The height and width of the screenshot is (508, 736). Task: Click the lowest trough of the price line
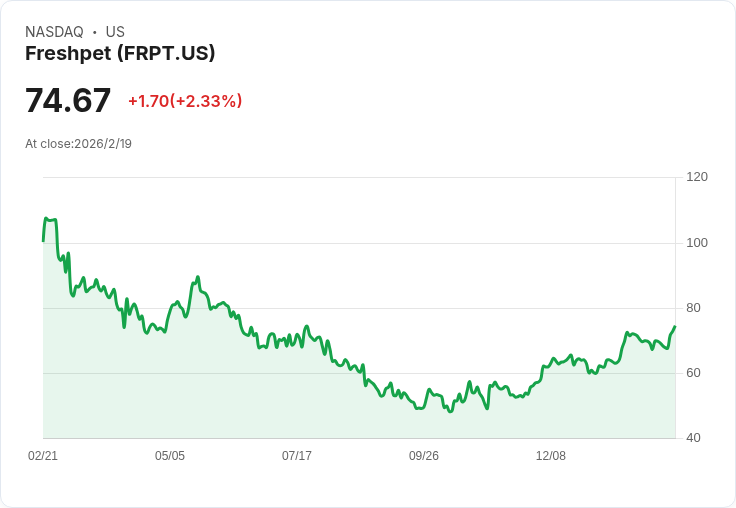click(x=451, y=411)
